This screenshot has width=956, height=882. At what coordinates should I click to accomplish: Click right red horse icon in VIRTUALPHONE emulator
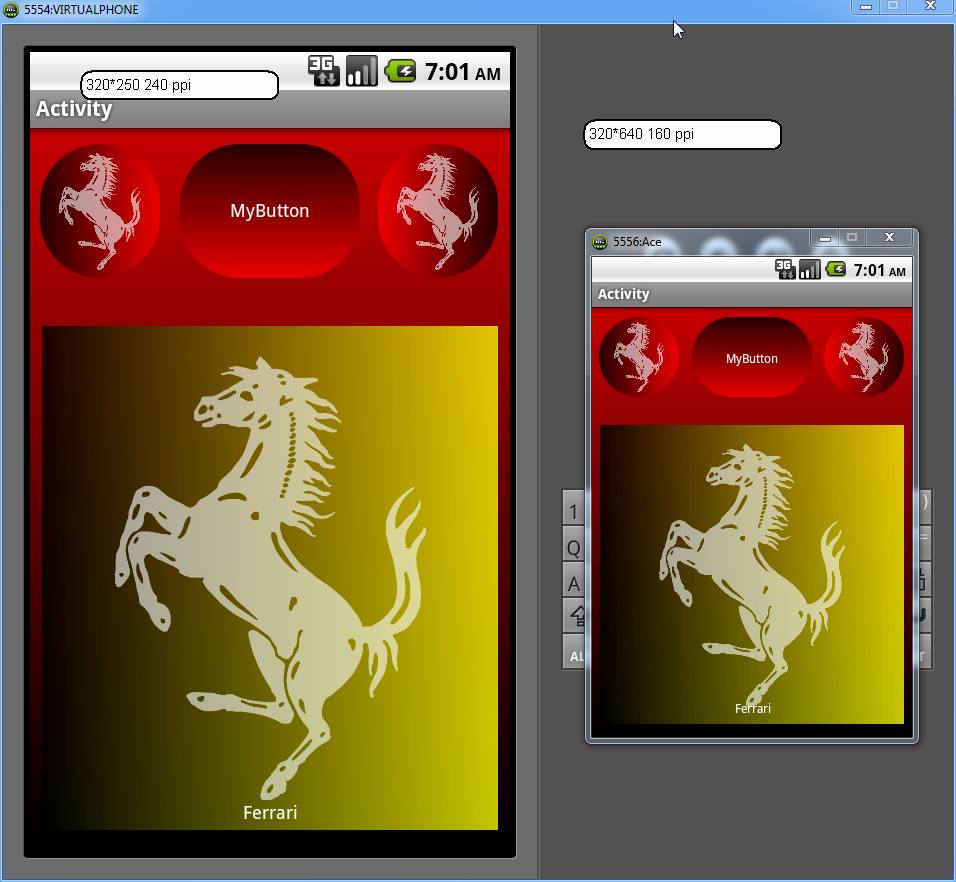tap(438, 210)
